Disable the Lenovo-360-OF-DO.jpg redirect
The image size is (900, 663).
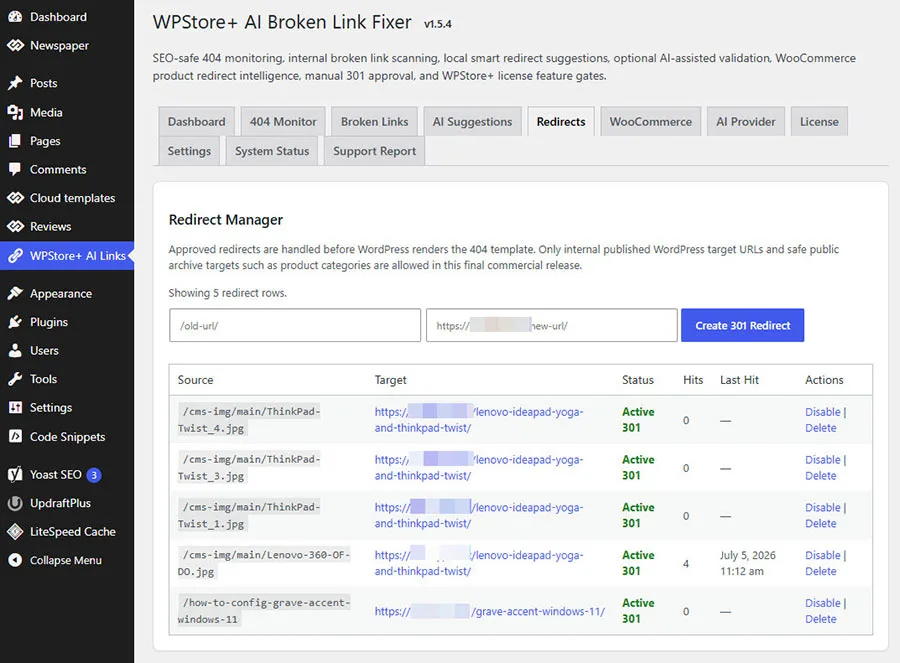(823, 555)
